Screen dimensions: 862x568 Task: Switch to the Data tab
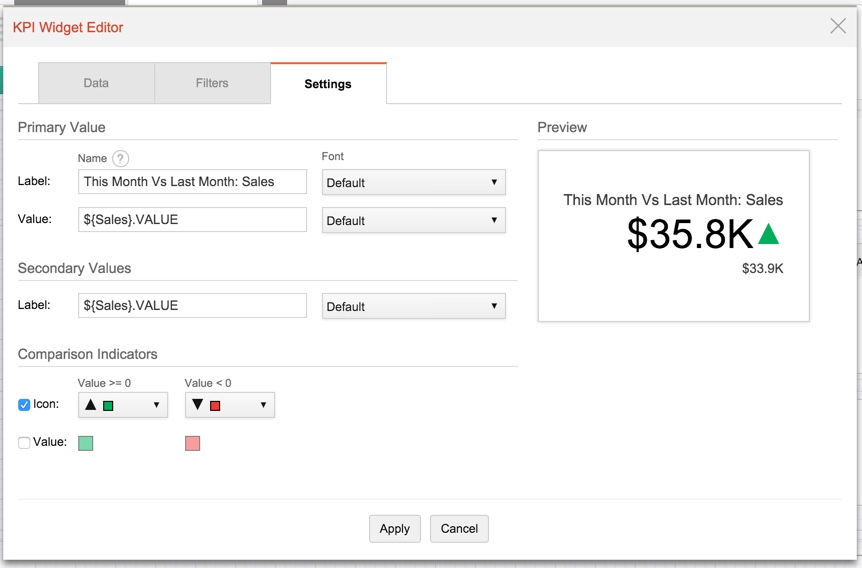pyautogui.click(x=96, y=83)
